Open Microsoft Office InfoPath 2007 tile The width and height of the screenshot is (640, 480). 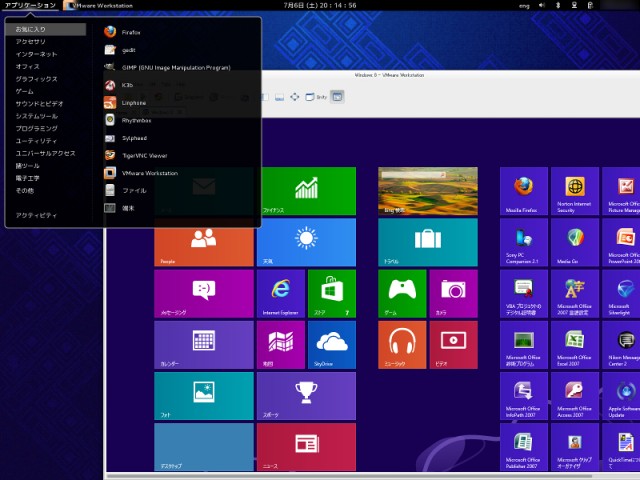tap(524, 396)
